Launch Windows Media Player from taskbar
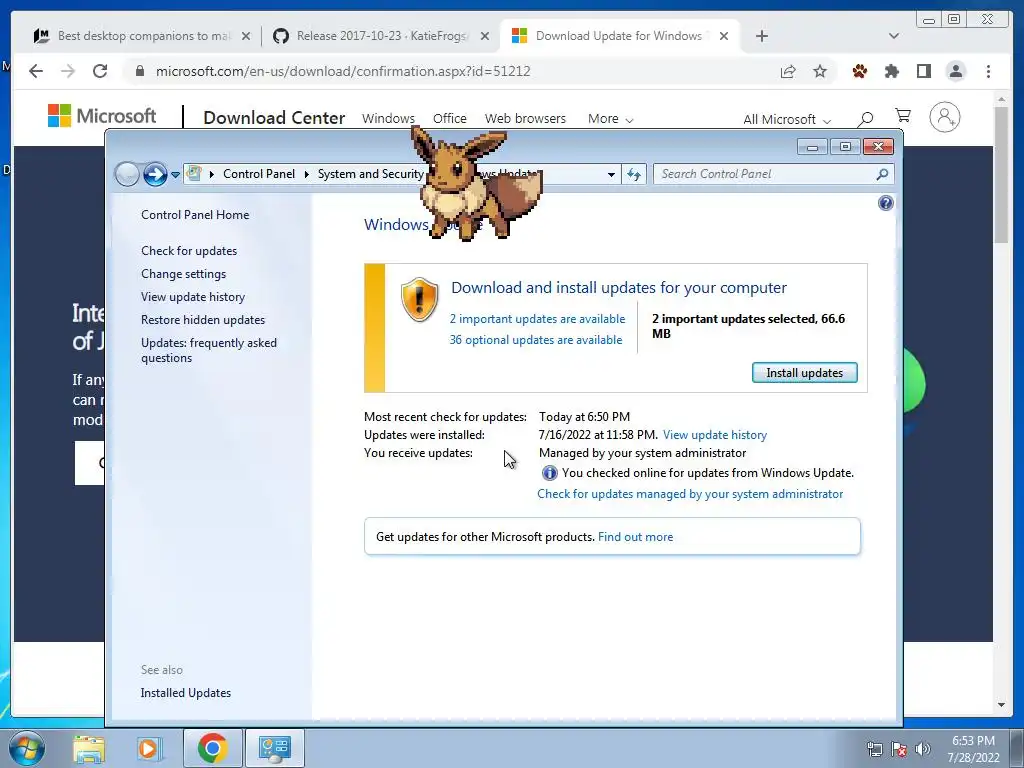Screen dimensions: 1024x768 pos(149,748)
